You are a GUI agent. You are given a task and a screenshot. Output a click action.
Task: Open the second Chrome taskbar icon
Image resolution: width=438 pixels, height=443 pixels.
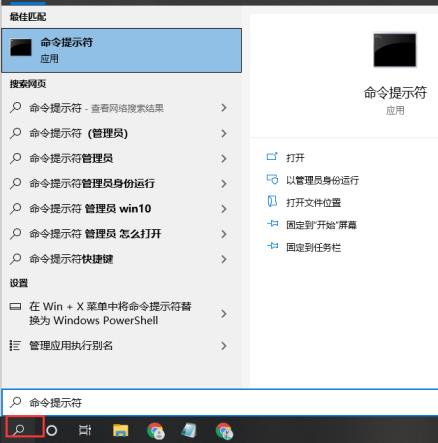(x=224, y=431)
